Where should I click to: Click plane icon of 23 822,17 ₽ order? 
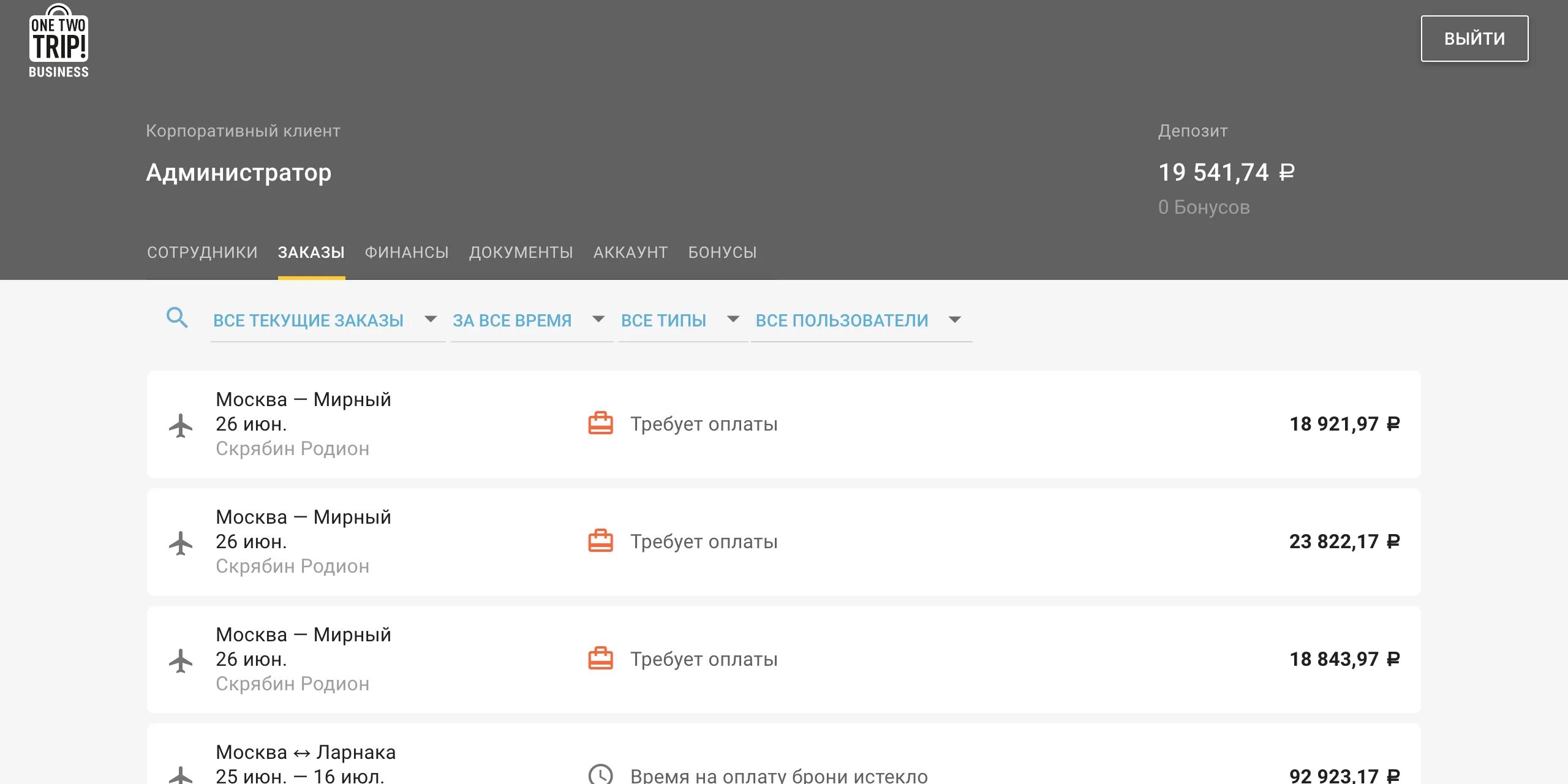(181, 543)
